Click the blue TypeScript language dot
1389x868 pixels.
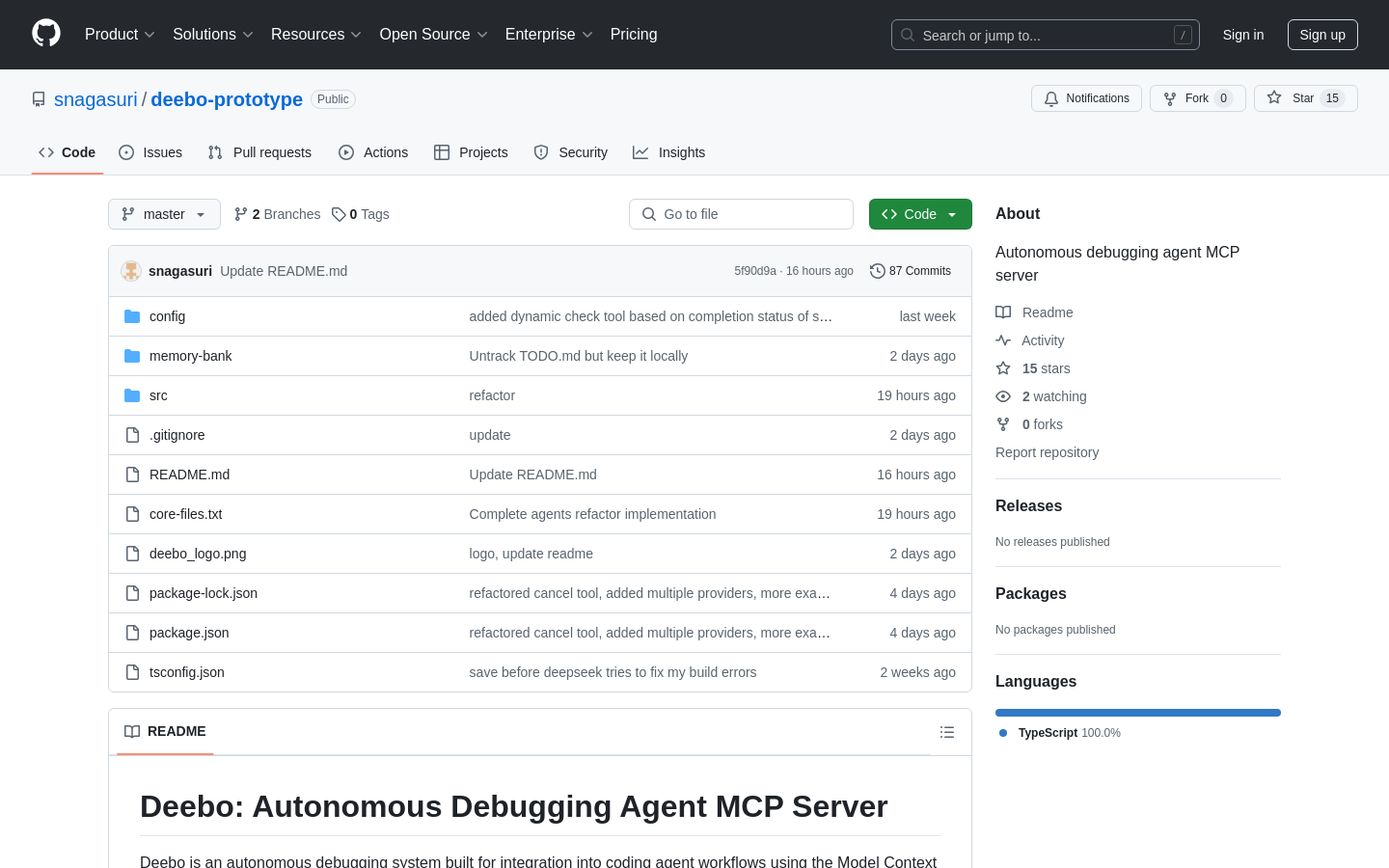coord(1003,733)
